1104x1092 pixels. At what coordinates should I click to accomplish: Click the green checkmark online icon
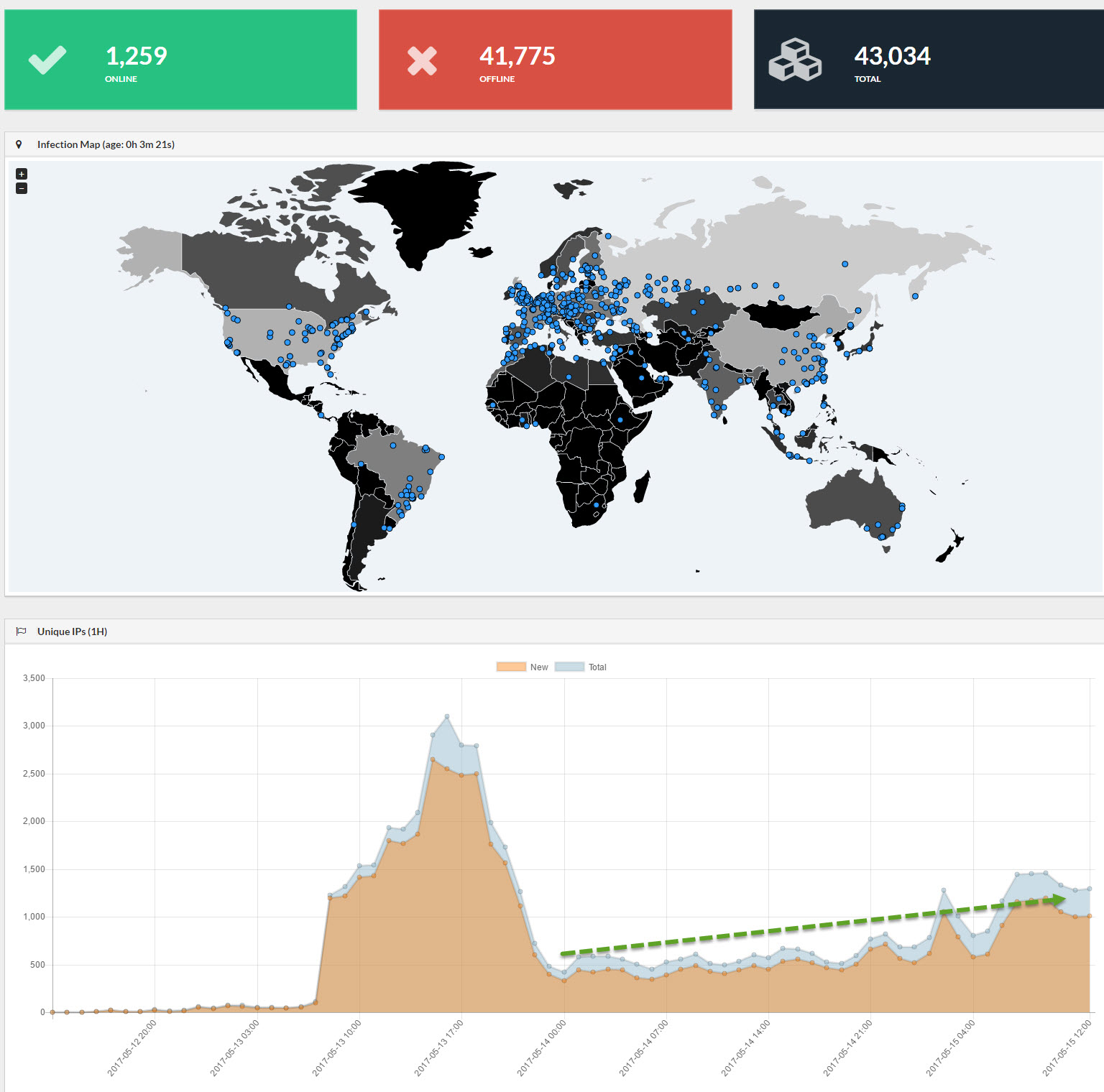[x=47, y=60]
